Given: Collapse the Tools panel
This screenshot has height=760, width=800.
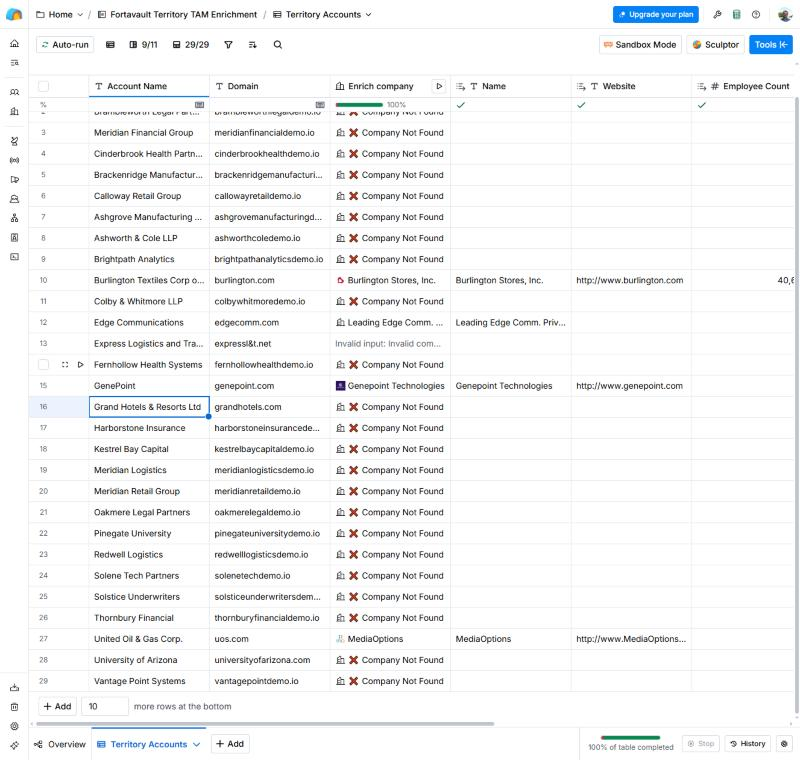Looking at the screenshot, I should pos(770,45).
